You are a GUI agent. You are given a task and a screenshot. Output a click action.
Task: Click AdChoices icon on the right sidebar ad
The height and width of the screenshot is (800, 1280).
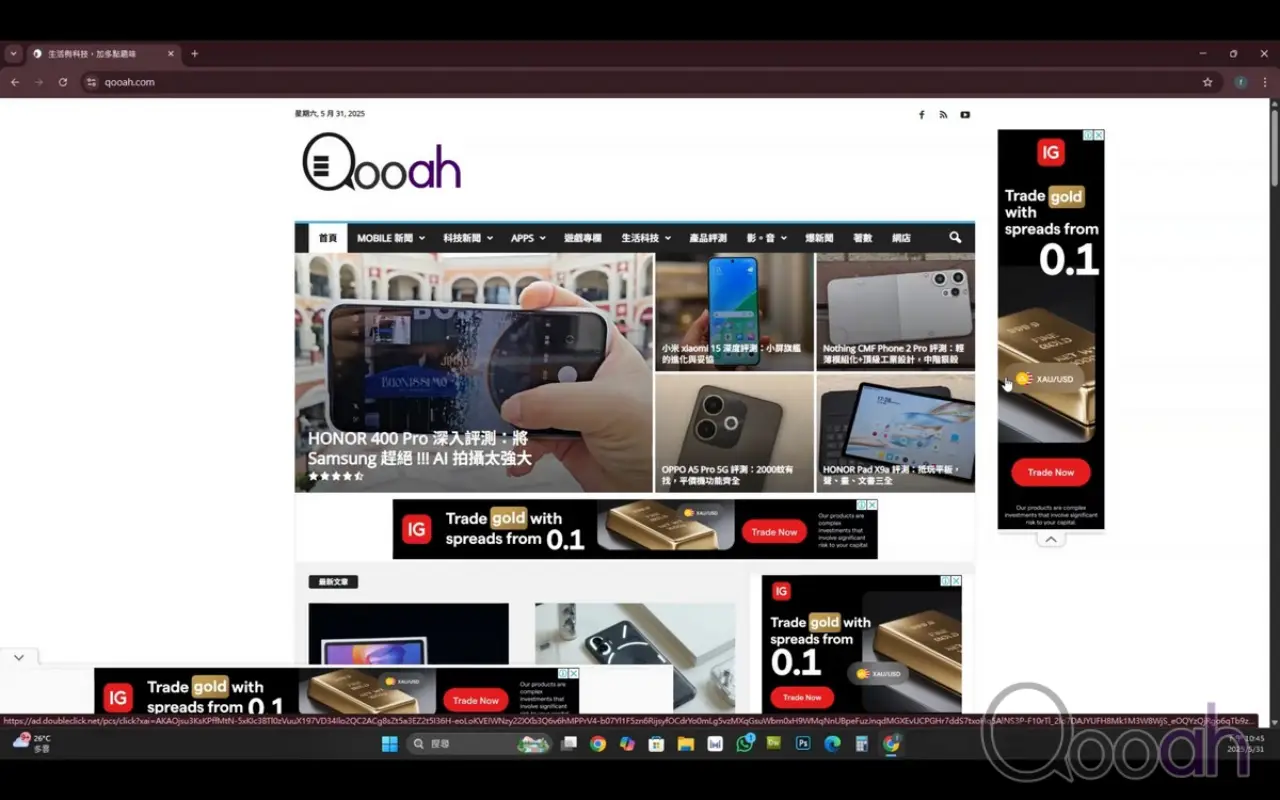(1088, 135)
